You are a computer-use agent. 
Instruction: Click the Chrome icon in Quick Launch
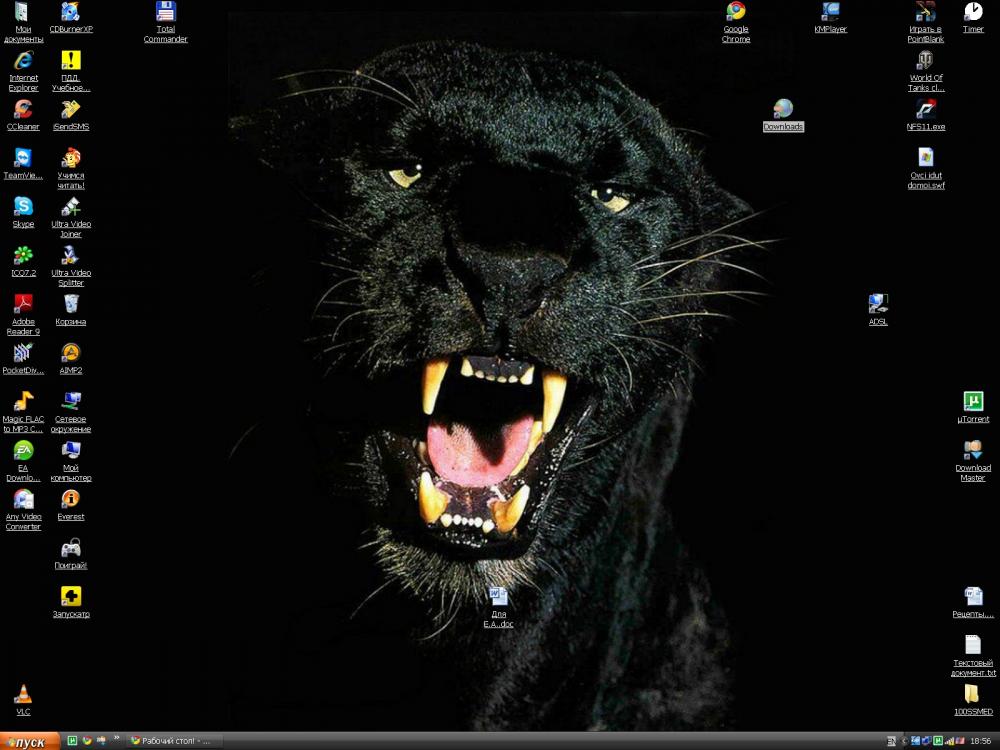(86, 741)
